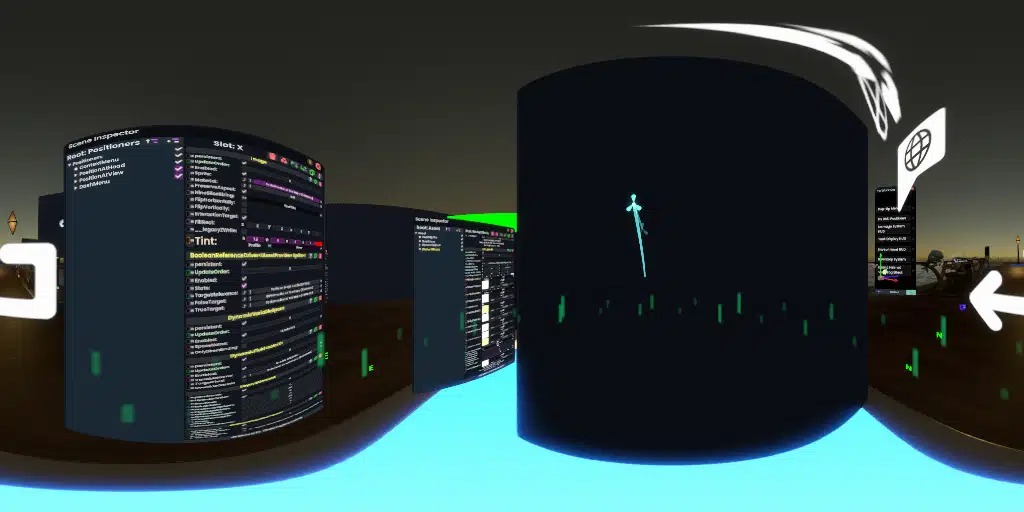Viewport: 1024px width, 512px height.
Task: Click the small drive icon beside Tint
Action: [187, 240]
